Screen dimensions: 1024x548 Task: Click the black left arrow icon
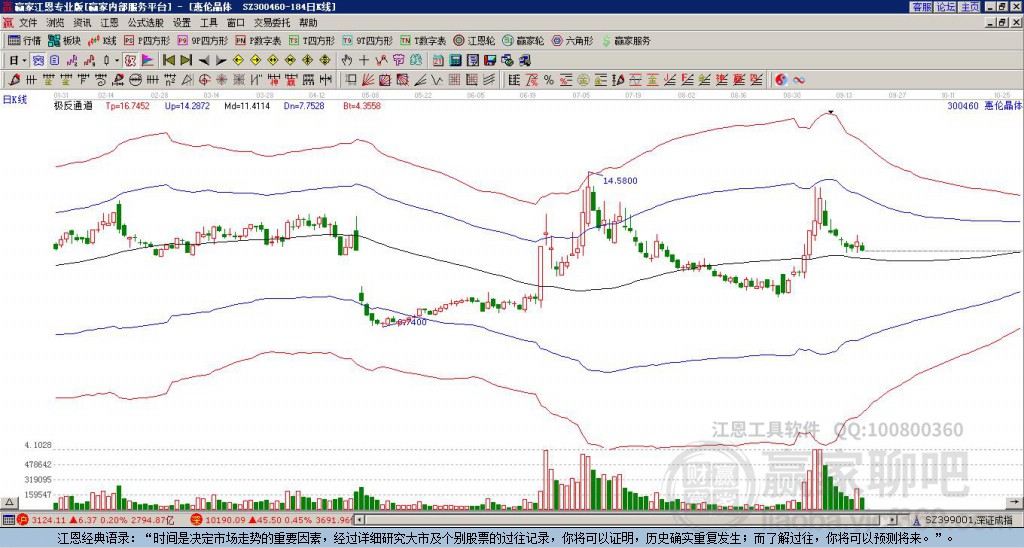tap(204, 60)
